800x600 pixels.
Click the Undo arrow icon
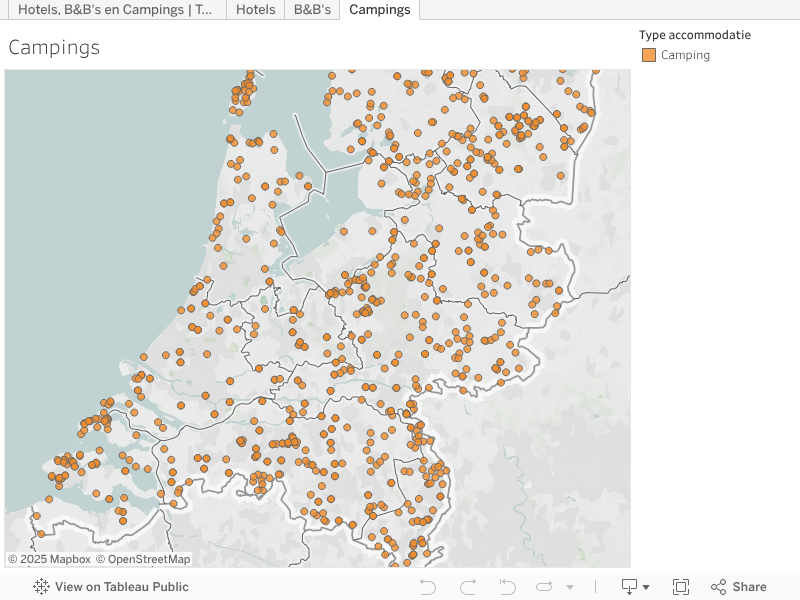coord(428,587)
